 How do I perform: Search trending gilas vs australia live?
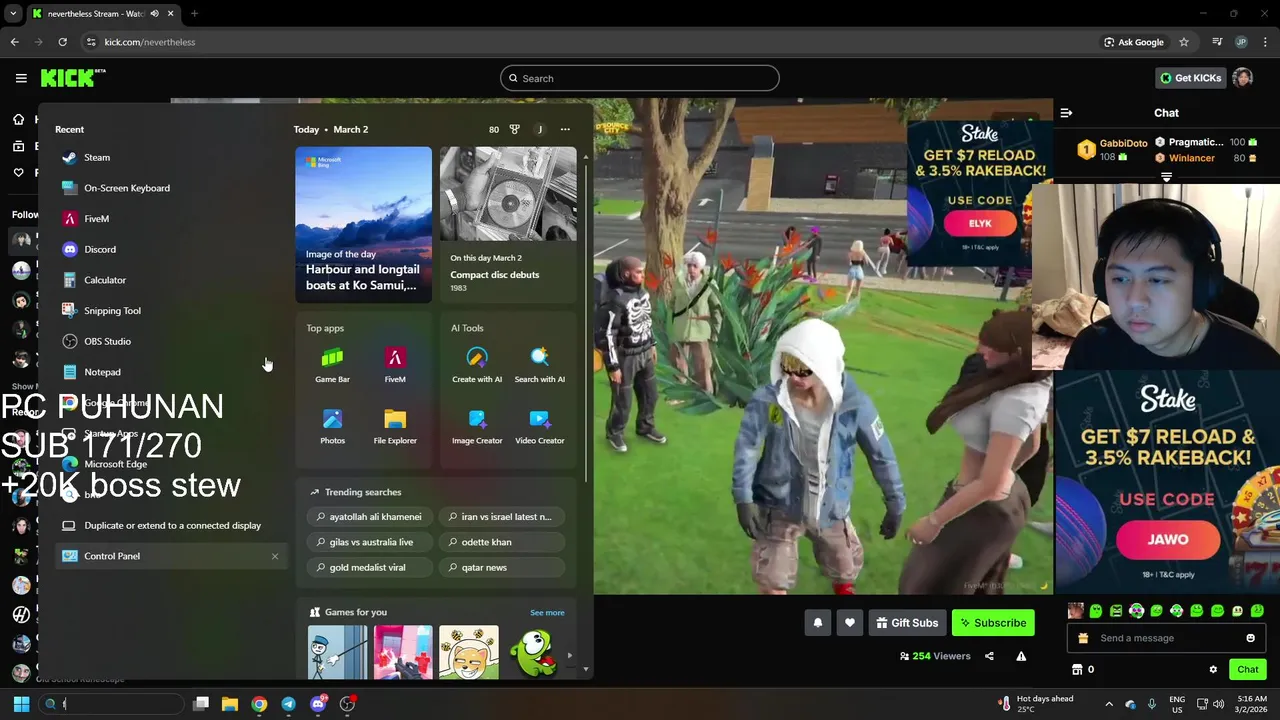click(368, 542)
